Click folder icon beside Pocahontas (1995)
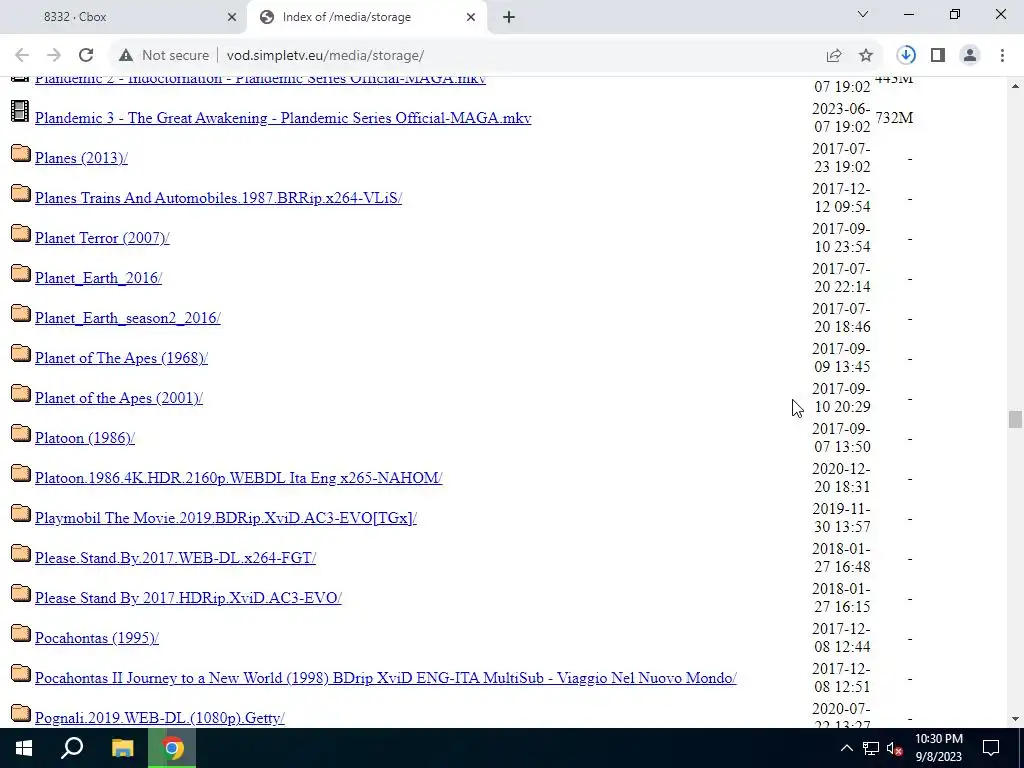Image resolution: width=1024 pixels, height=768 pixels. click(21, 633)
